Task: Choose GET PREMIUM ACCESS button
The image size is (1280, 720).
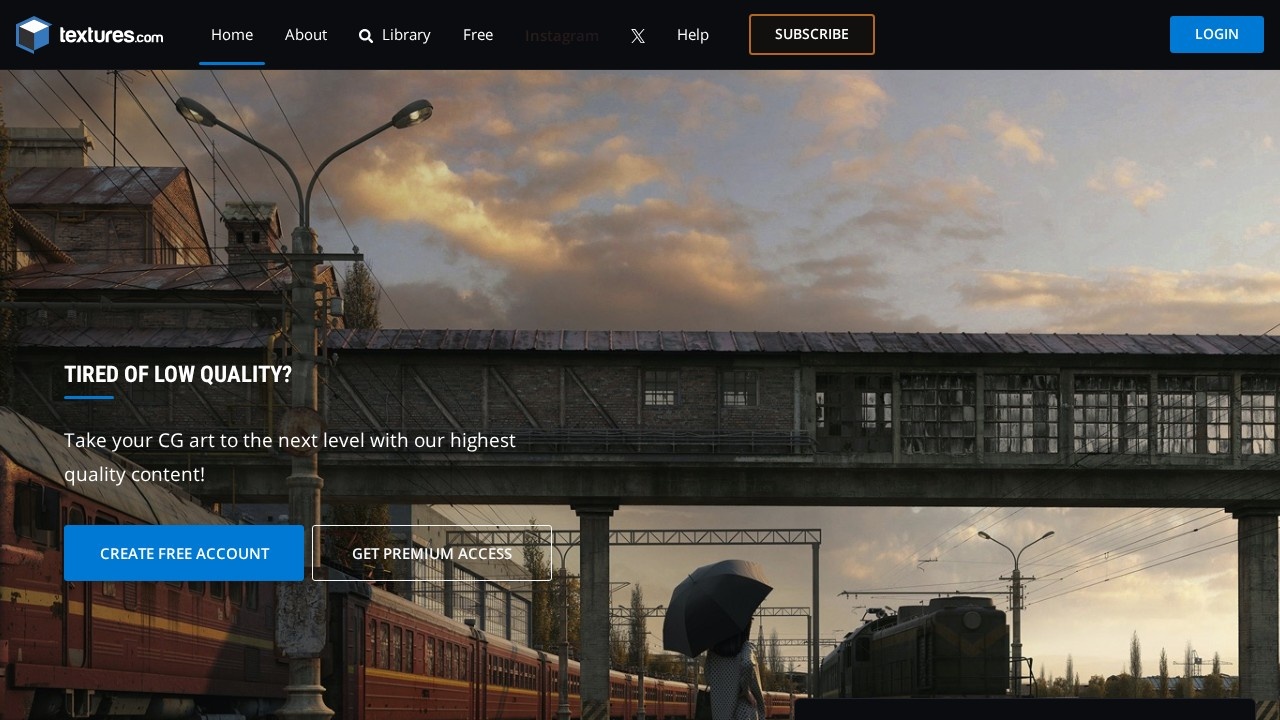Action: [432, 553]
